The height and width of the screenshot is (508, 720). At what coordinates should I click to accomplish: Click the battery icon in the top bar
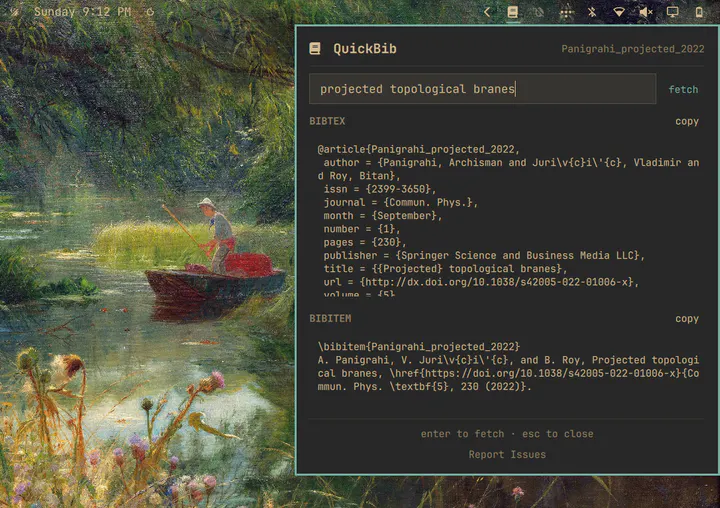point(699,12)
